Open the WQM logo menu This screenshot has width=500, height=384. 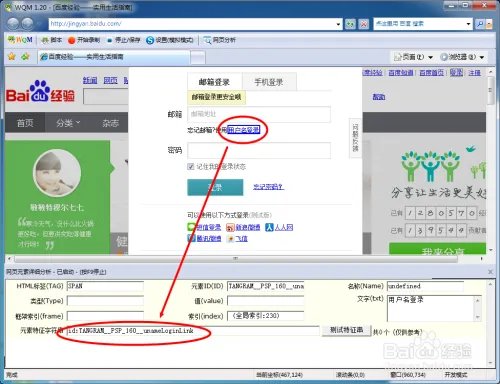tap(20, 40)
